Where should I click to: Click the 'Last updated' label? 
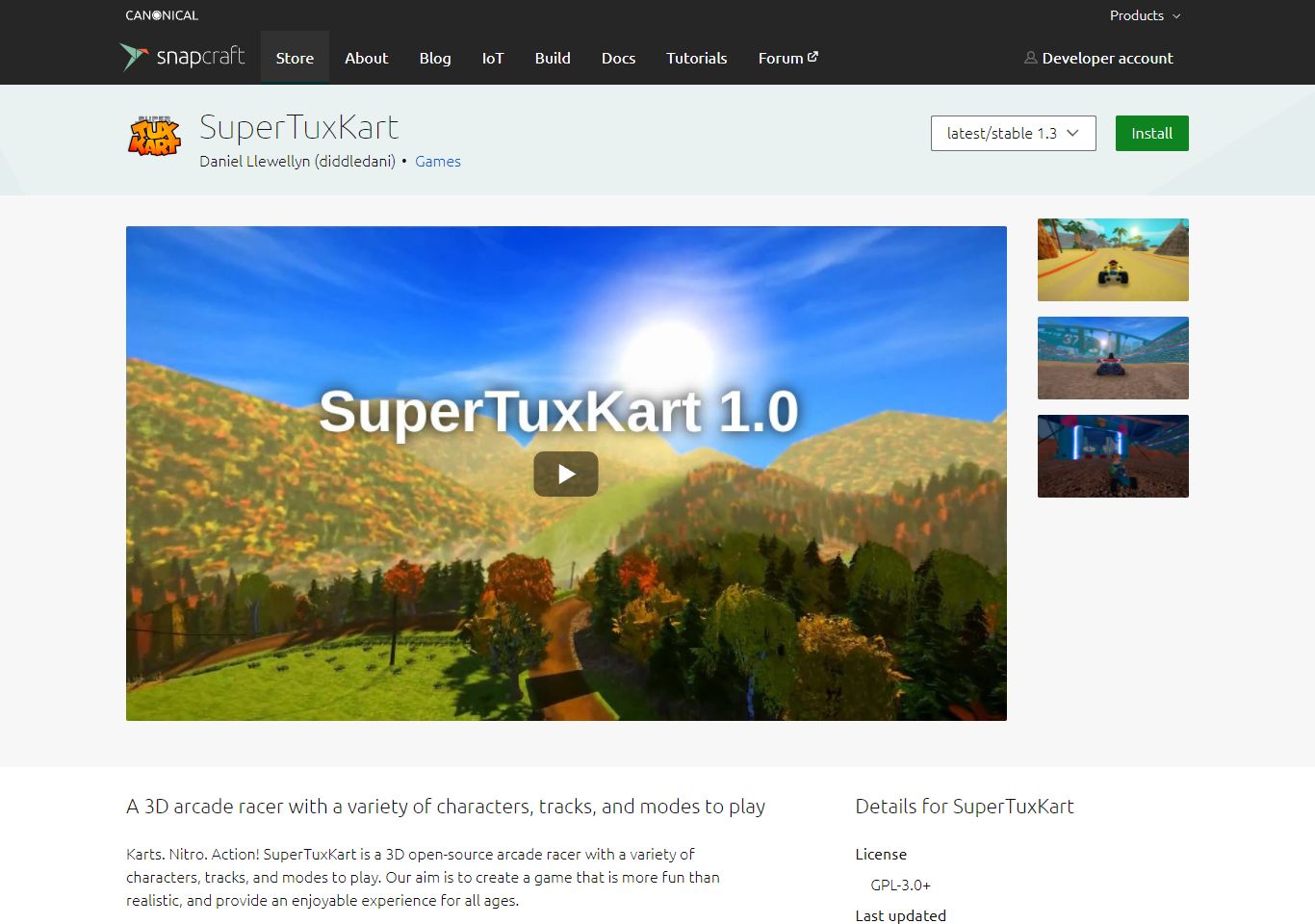click(x=900, y=915)
